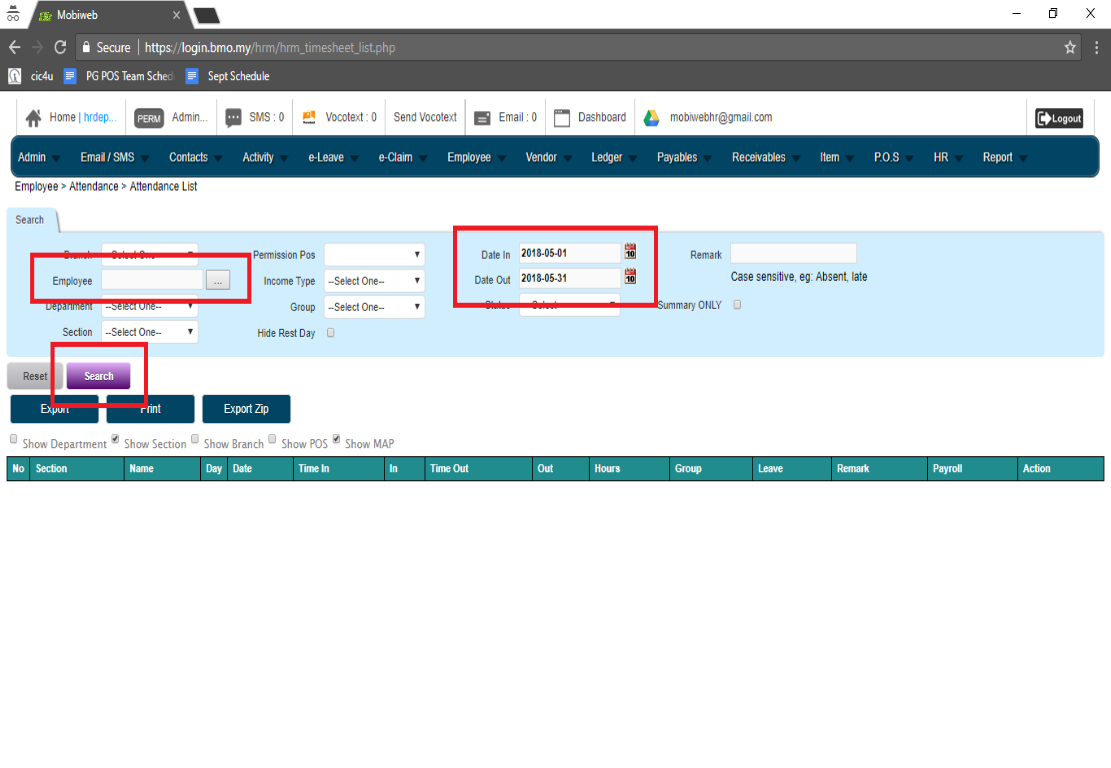Open the SMS speech bubble icon
This screenshot has width=1111, height=768.
(233, 118)
